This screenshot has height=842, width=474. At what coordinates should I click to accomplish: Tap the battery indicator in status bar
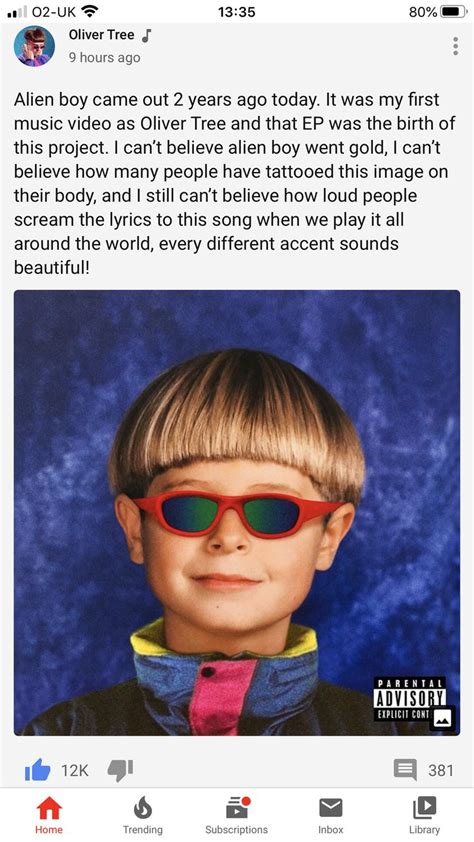[454, 12]
